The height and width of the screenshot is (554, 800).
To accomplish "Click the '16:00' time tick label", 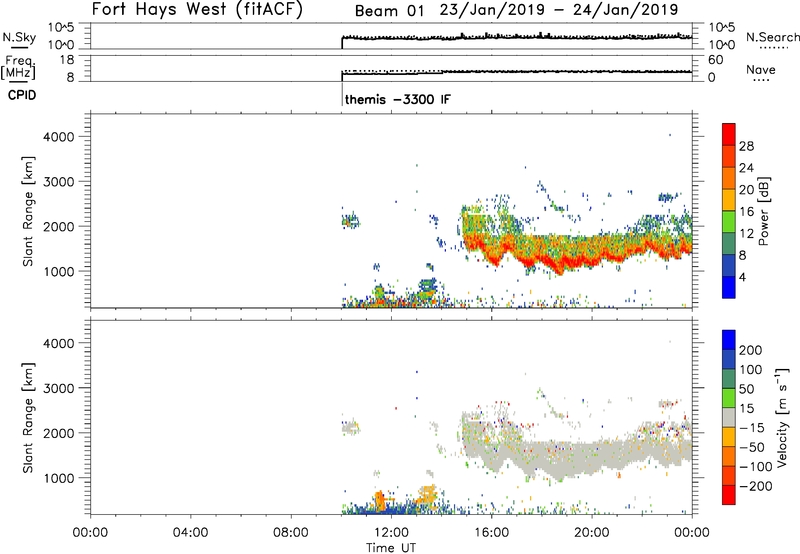I will coord(491,533).
